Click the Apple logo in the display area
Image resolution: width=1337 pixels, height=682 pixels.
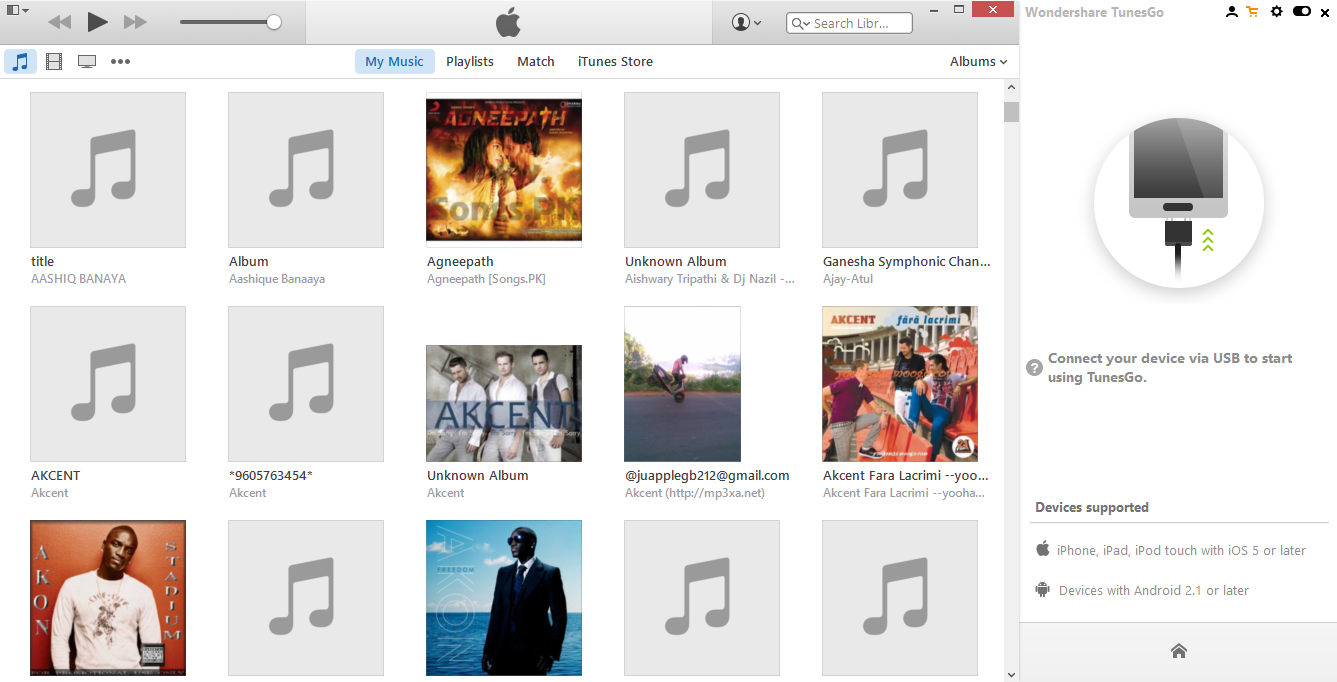tap(508, 22)
